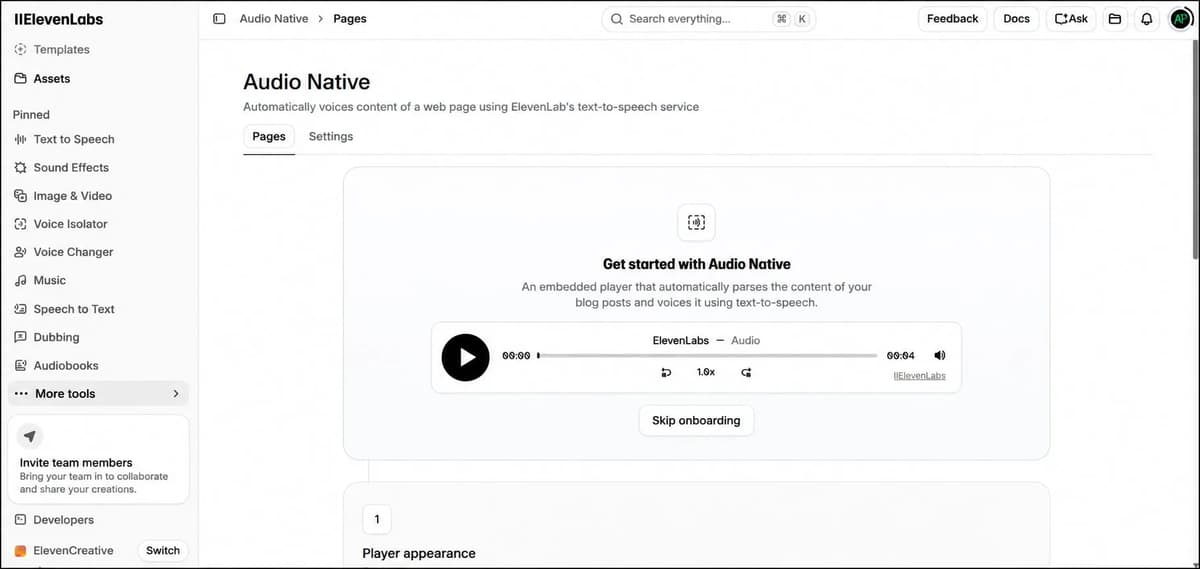Click the Text to Speech waveform icon
This screenshot has height=569, width=1200.
pos(21,139)
